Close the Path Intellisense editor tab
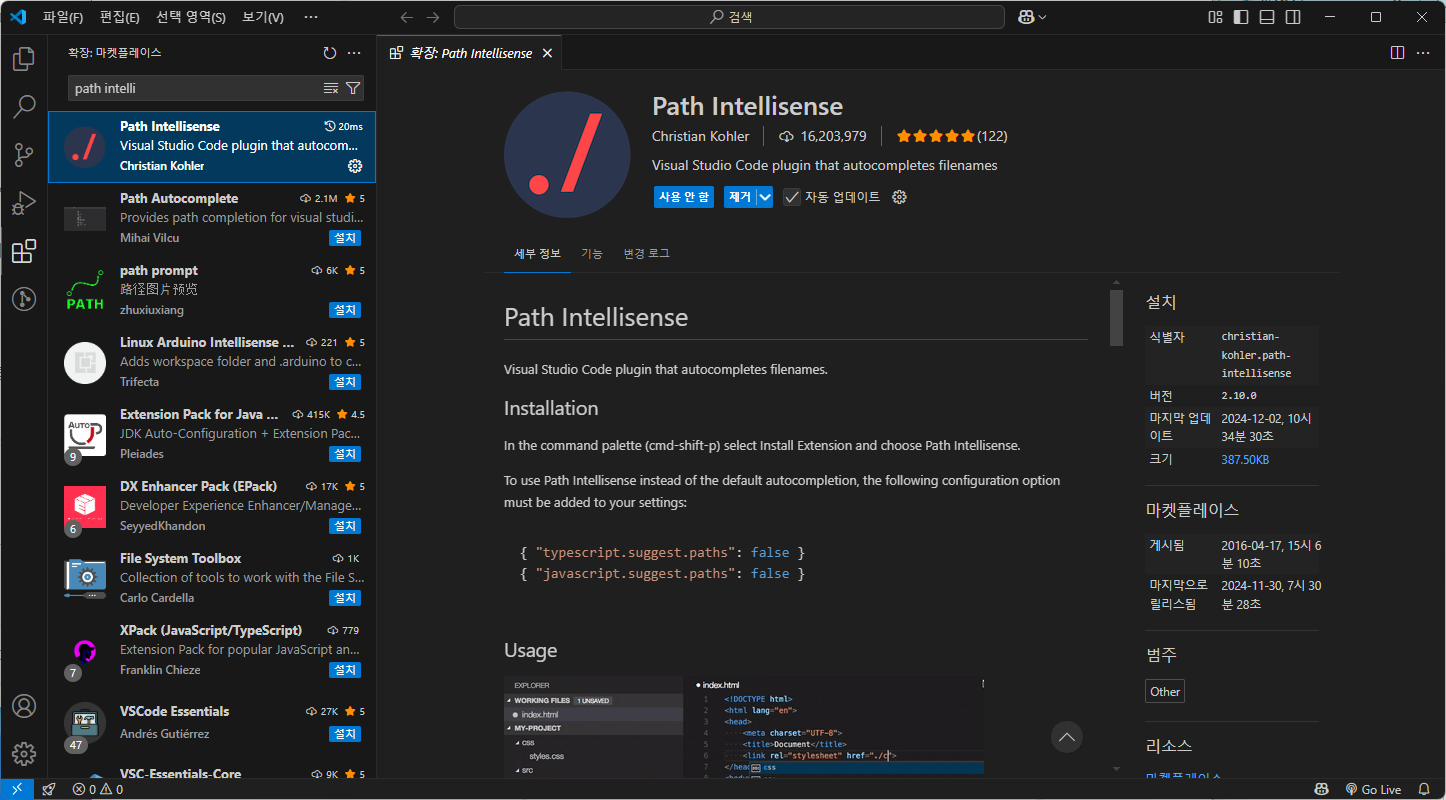This screenshot has width=1446, height=800. 547,53
